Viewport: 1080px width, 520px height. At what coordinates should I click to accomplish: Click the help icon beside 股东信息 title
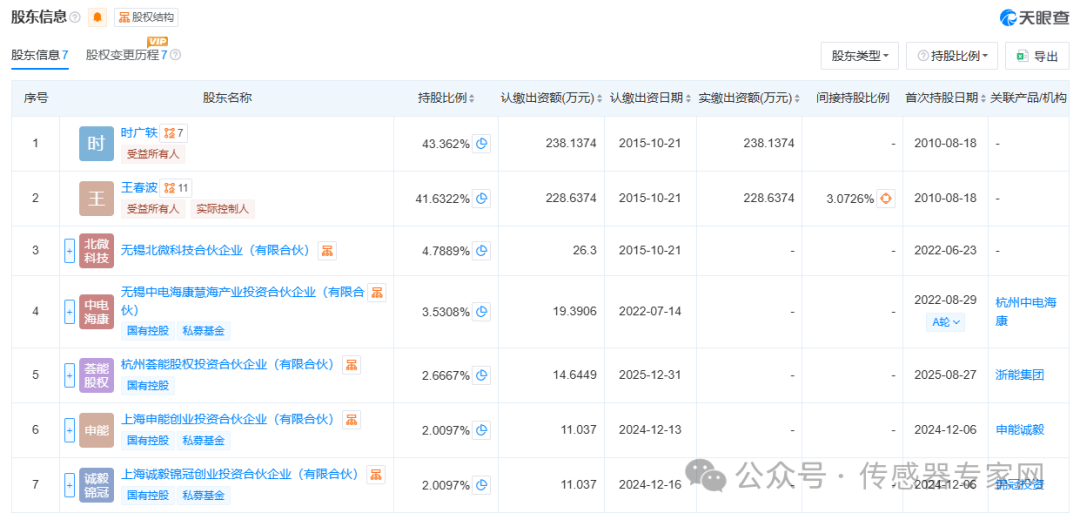(x=74, y=17)
